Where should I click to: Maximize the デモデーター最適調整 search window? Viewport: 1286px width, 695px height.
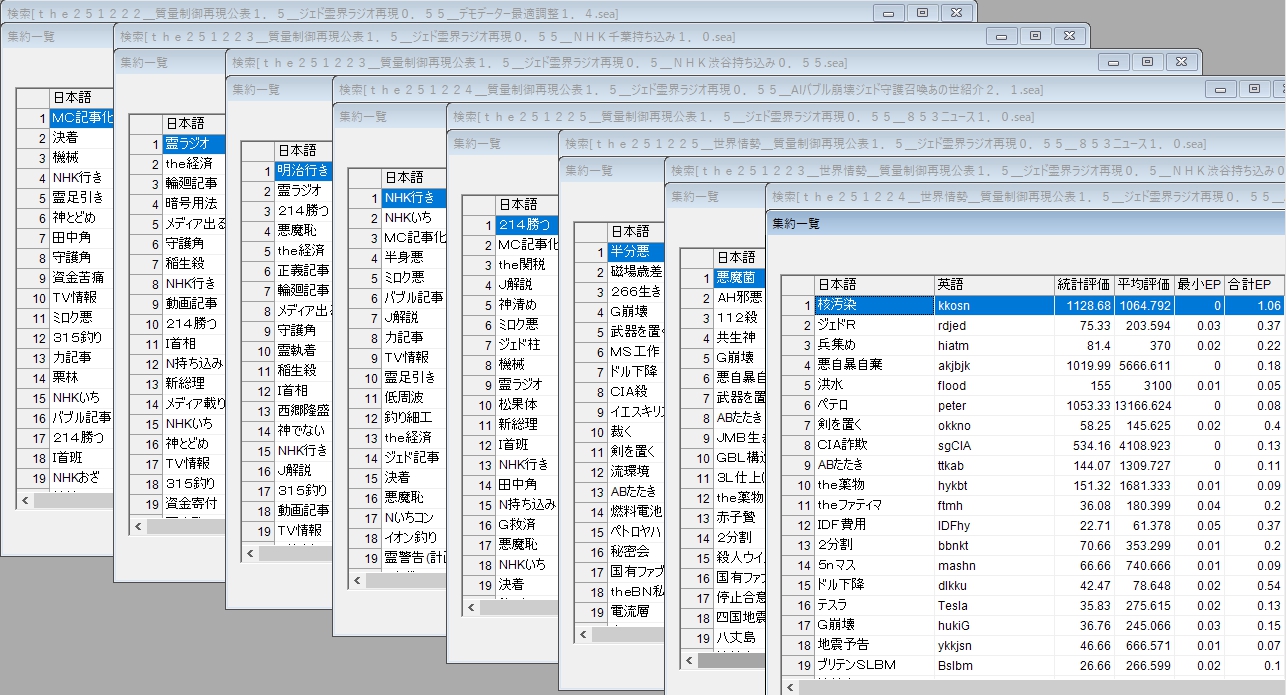pos(922,12)
